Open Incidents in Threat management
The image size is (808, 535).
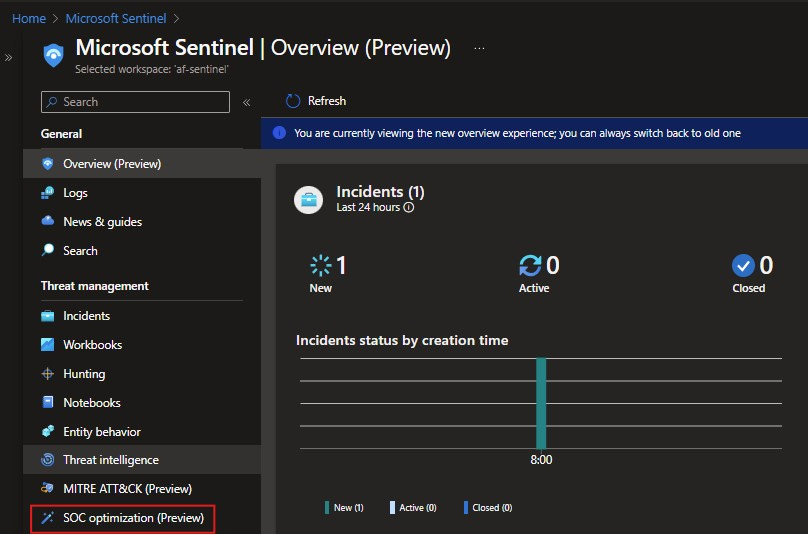142,316
